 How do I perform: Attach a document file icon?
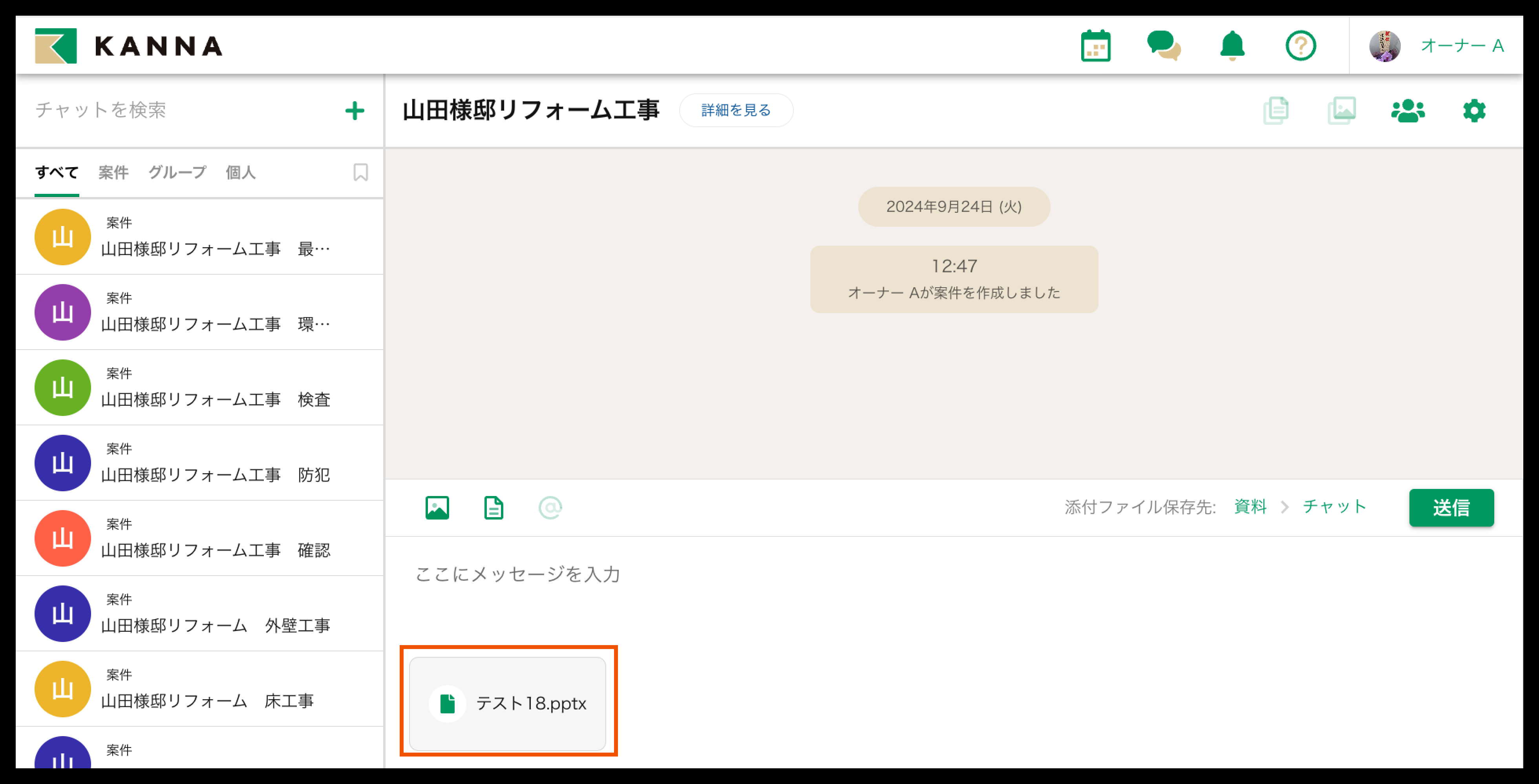[494, 507]
